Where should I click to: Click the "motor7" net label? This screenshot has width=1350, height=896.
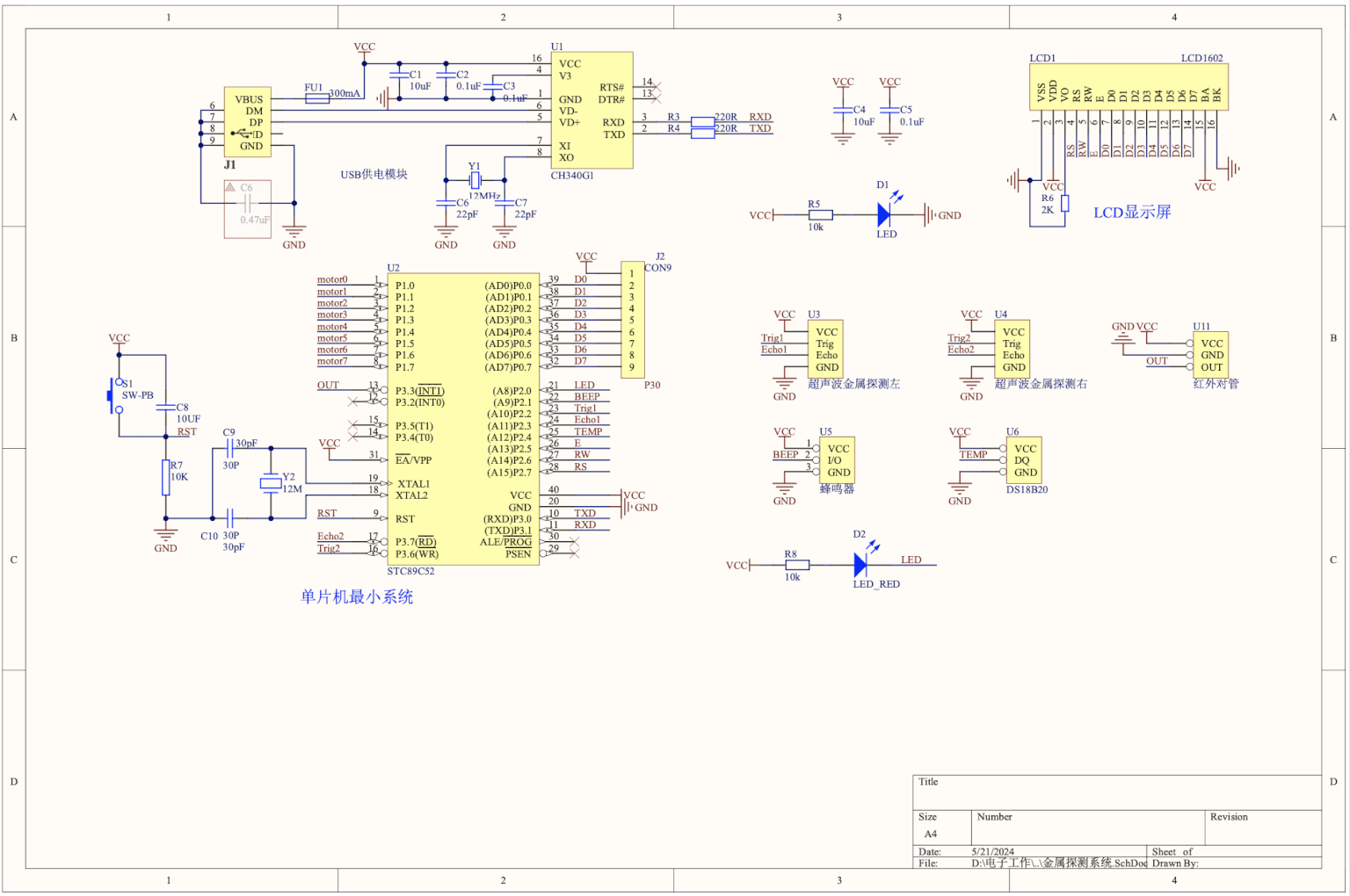332,361
